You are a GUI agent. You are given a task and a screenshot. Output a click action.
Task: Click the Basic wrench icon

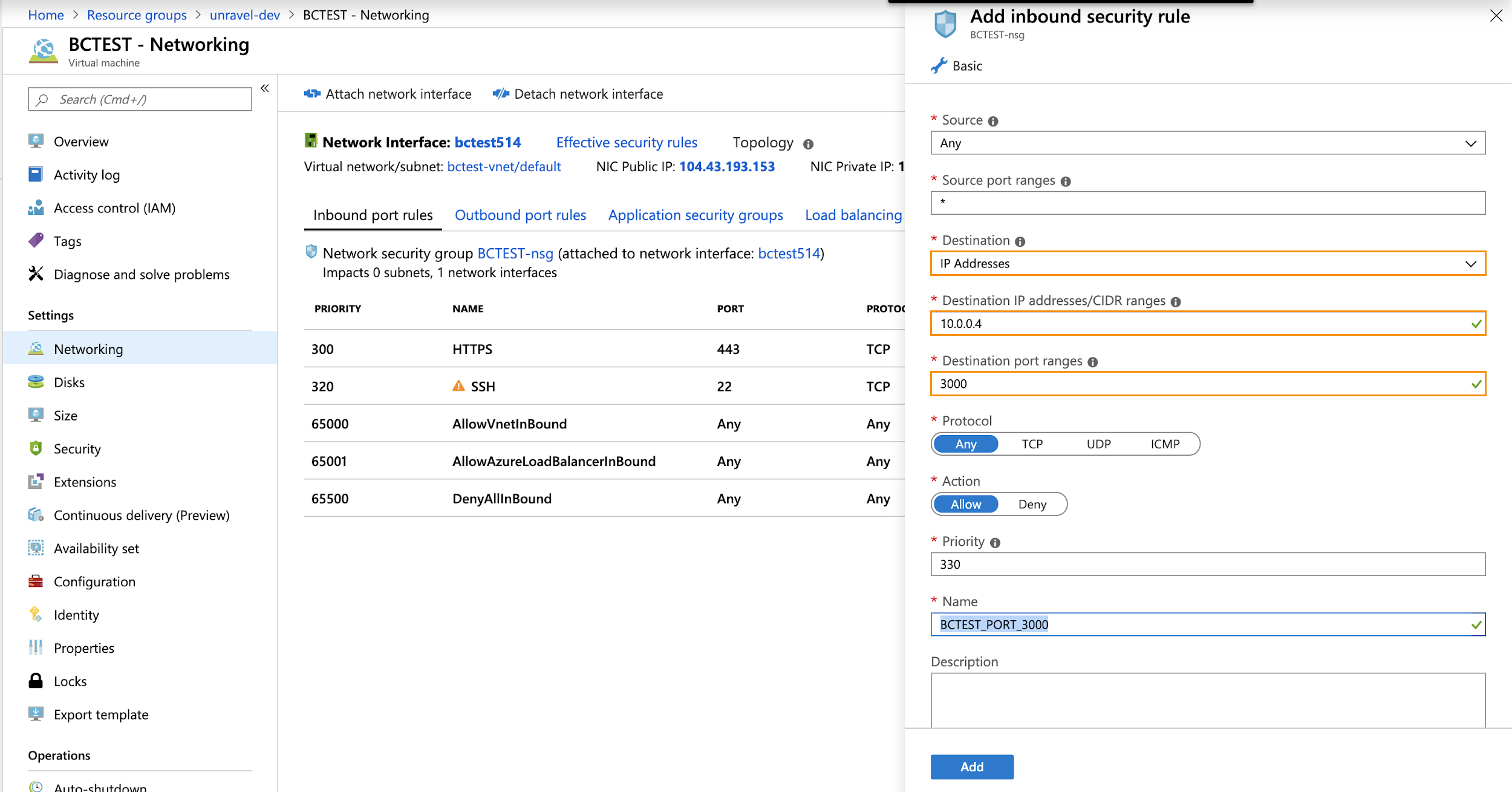939,65
